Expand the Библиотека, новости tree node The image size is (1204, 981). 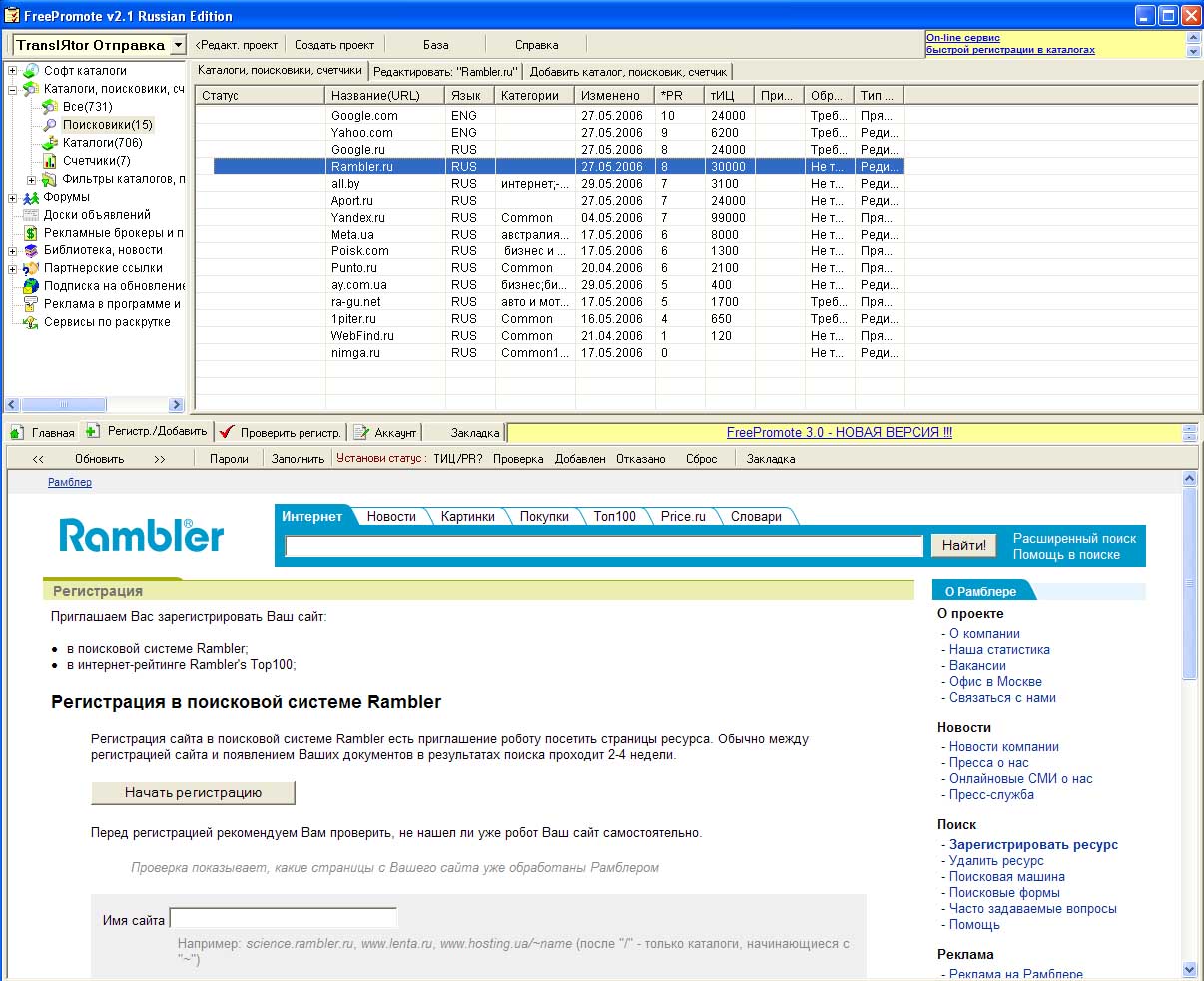(x=13, y=251)
